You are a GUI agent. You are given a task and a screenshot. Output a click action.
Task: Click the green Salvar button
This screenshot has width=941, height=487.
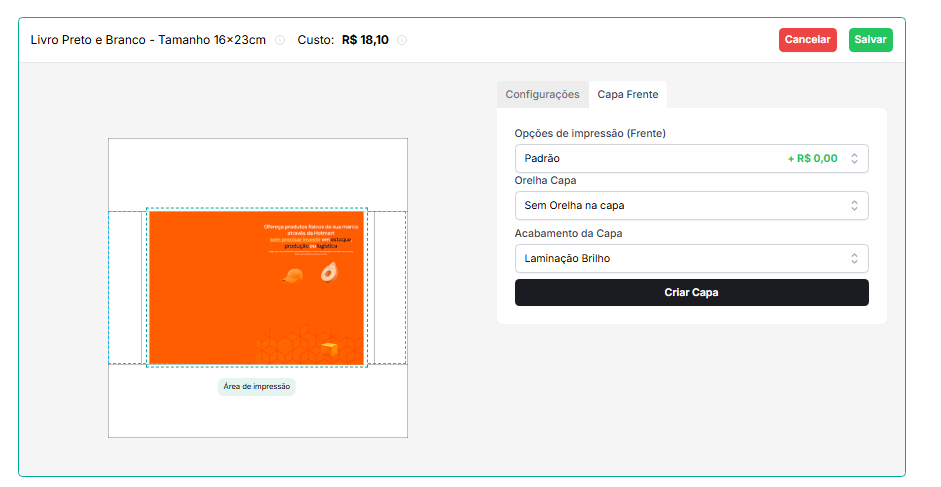870,40
